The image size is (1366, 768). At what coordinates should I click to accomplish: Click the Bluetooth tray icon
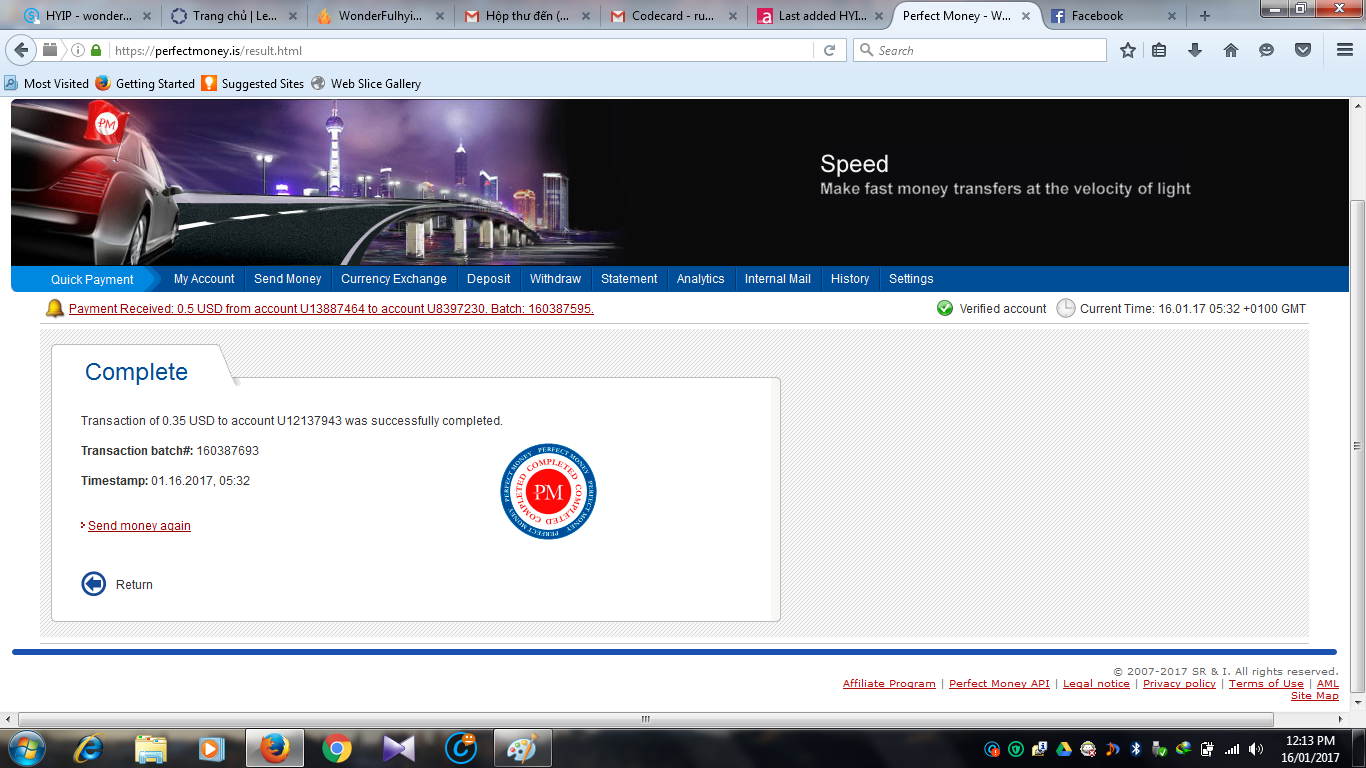(1136, 748)
